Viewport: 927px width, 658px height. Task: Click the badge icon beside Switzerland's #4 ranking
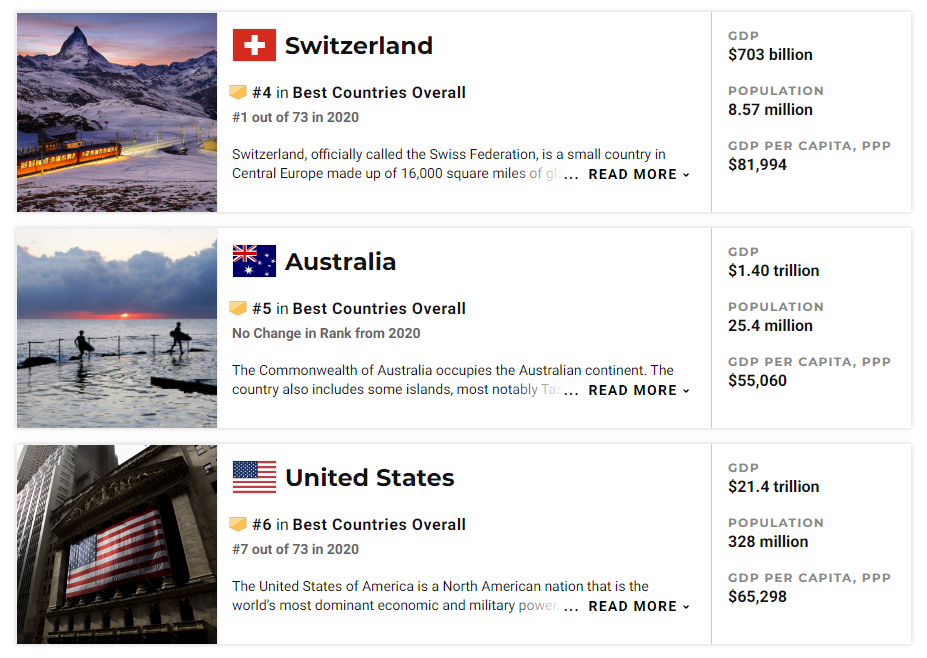click(238, 92)
